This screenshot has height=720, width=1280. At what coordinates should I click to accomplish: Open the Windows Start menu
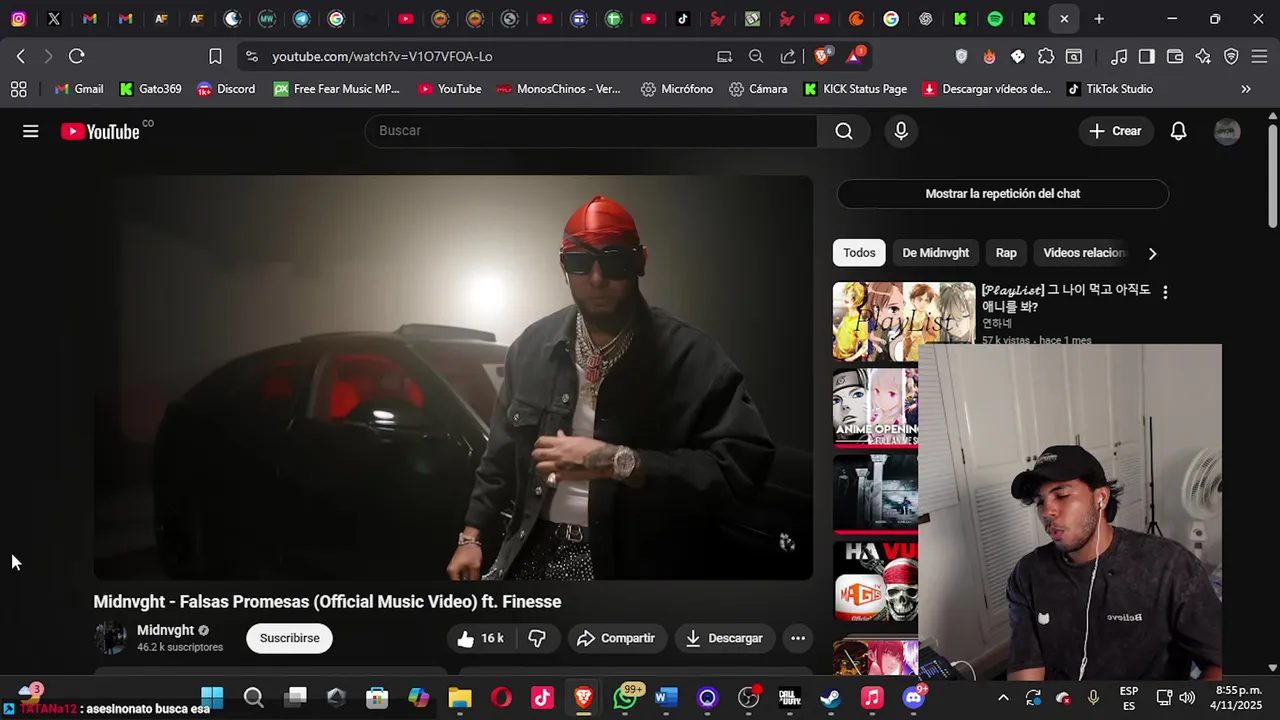(212, 698)
